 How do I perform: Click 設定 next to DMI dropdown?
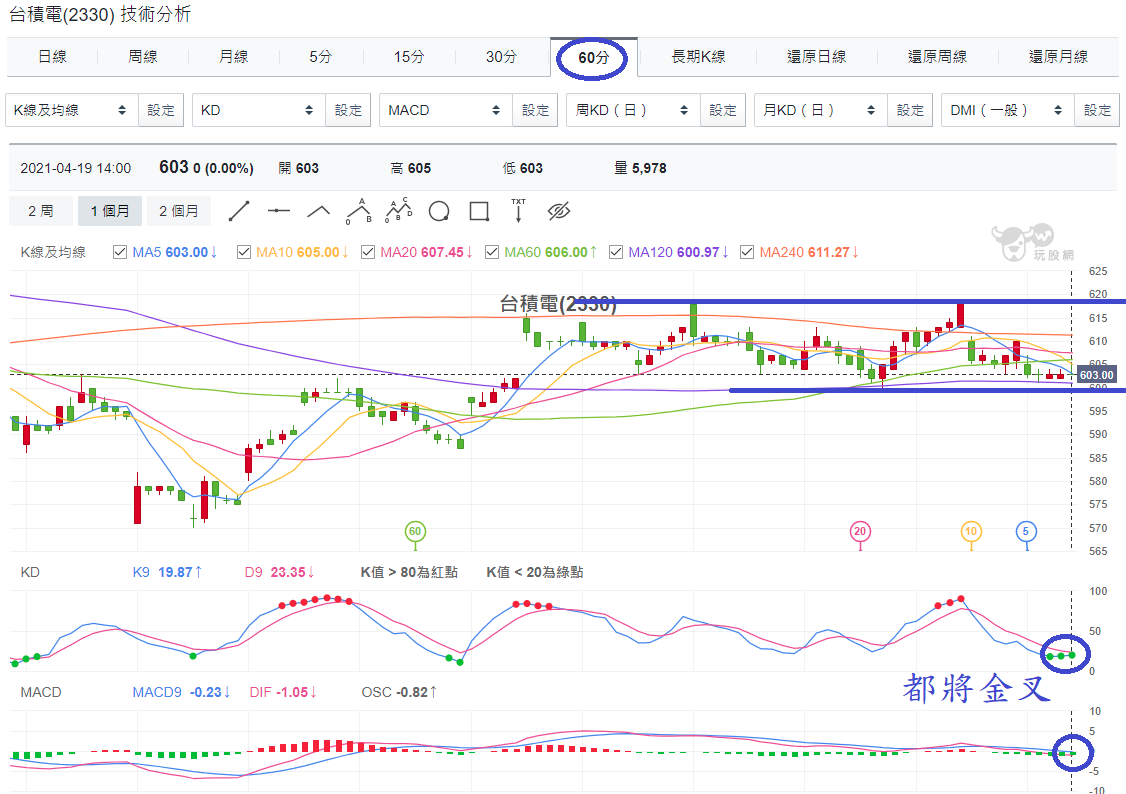(x=1097, y=110)
